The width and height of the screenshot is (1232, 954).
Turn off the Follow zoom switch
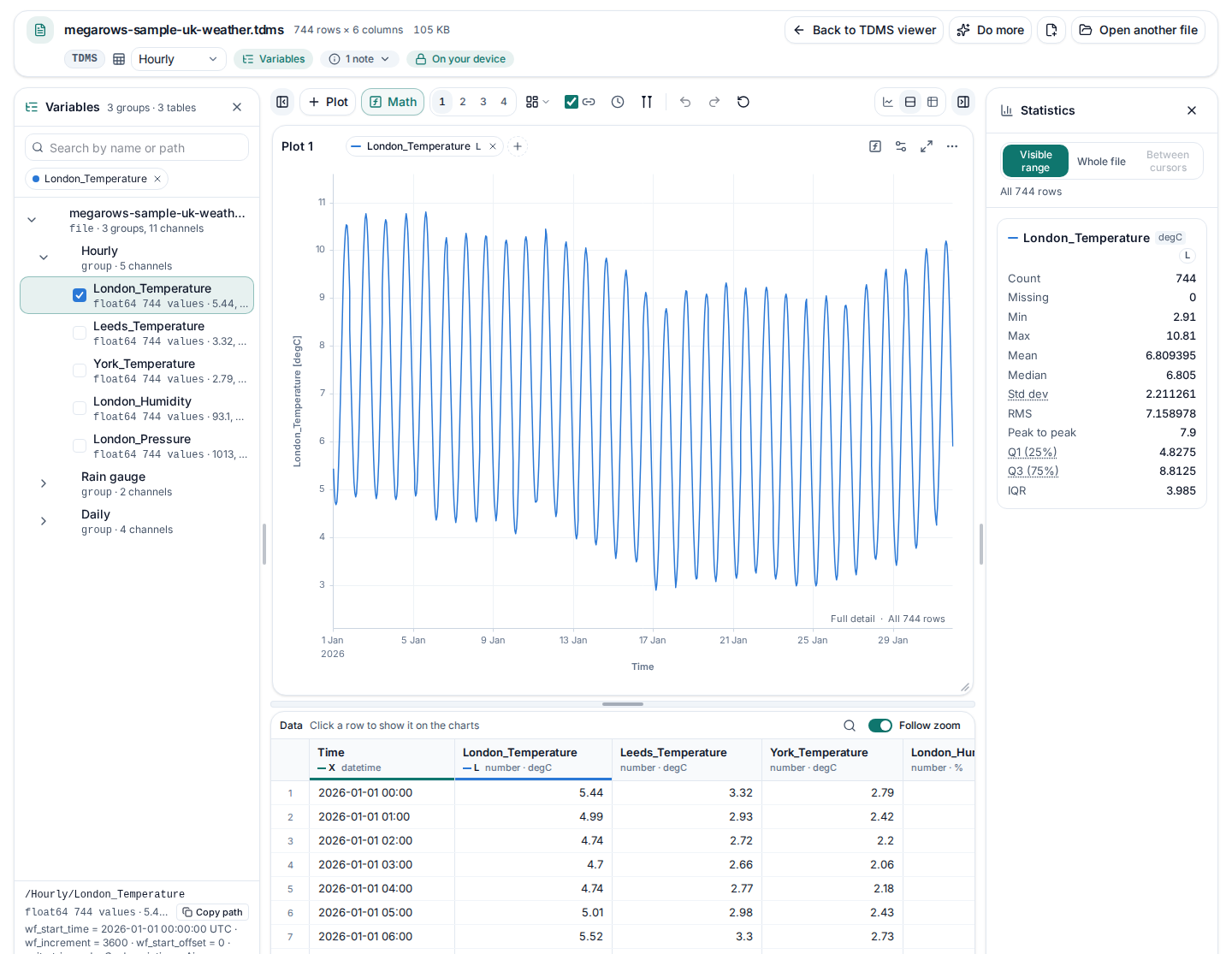[880, 726]
